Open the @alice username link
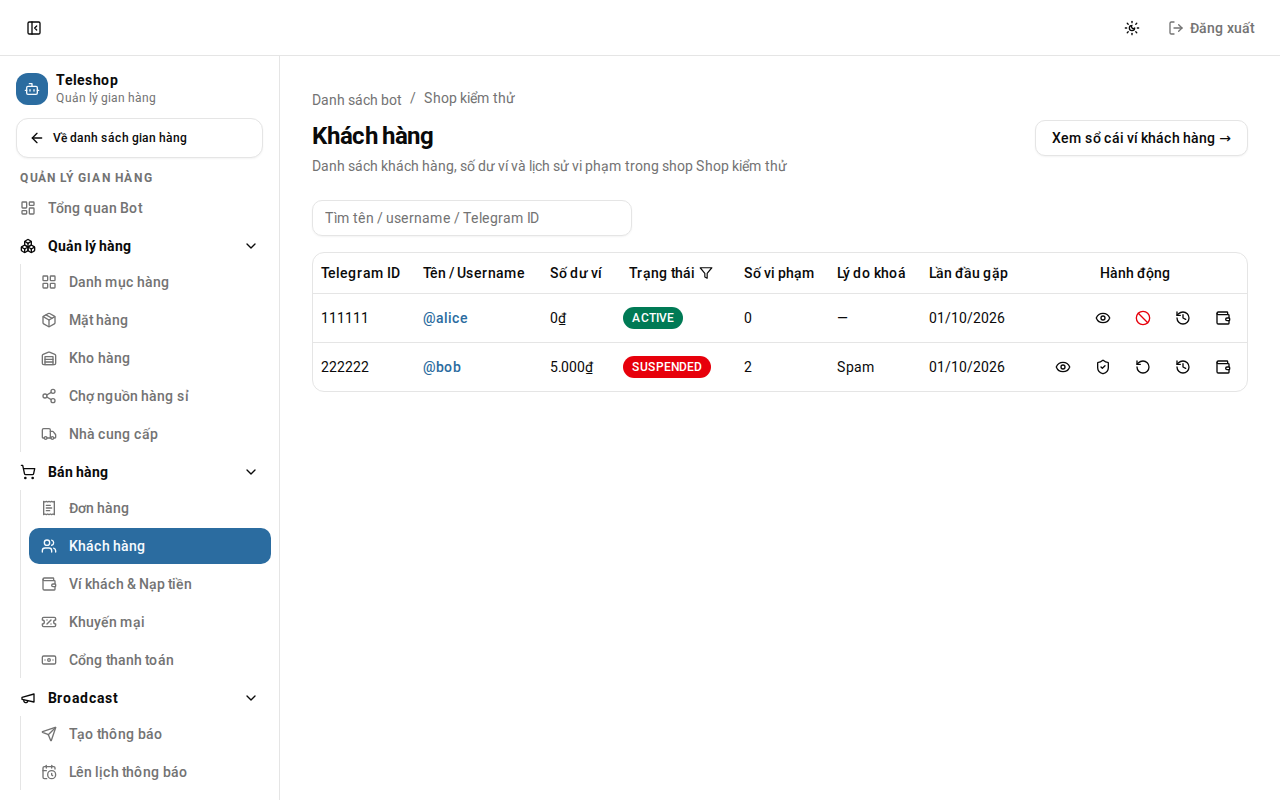Screen dimensions: 1280x800 pyautogui.click(x=445, y=318)
